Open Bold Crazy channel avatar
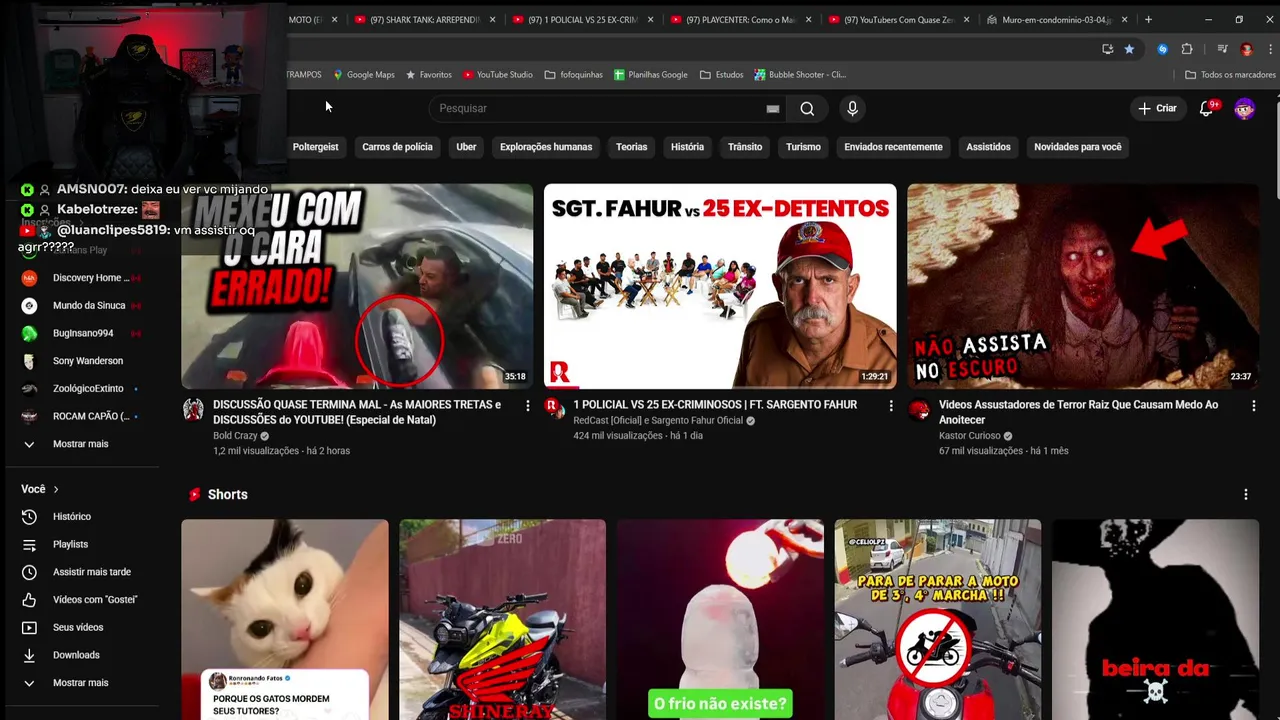The height and width of the screenshot is (720, 1280). (193, 409)
